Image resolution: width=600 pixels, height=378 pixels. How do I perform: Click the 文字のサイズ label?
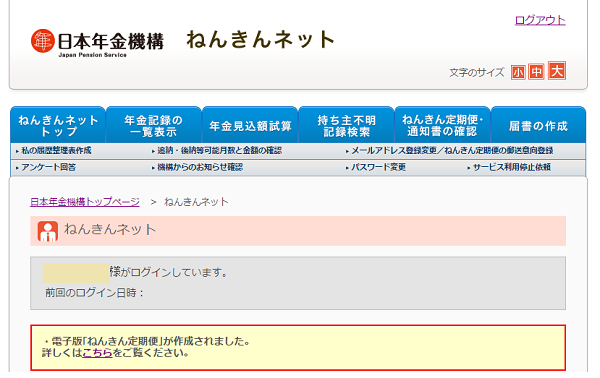tap(477, 72)
